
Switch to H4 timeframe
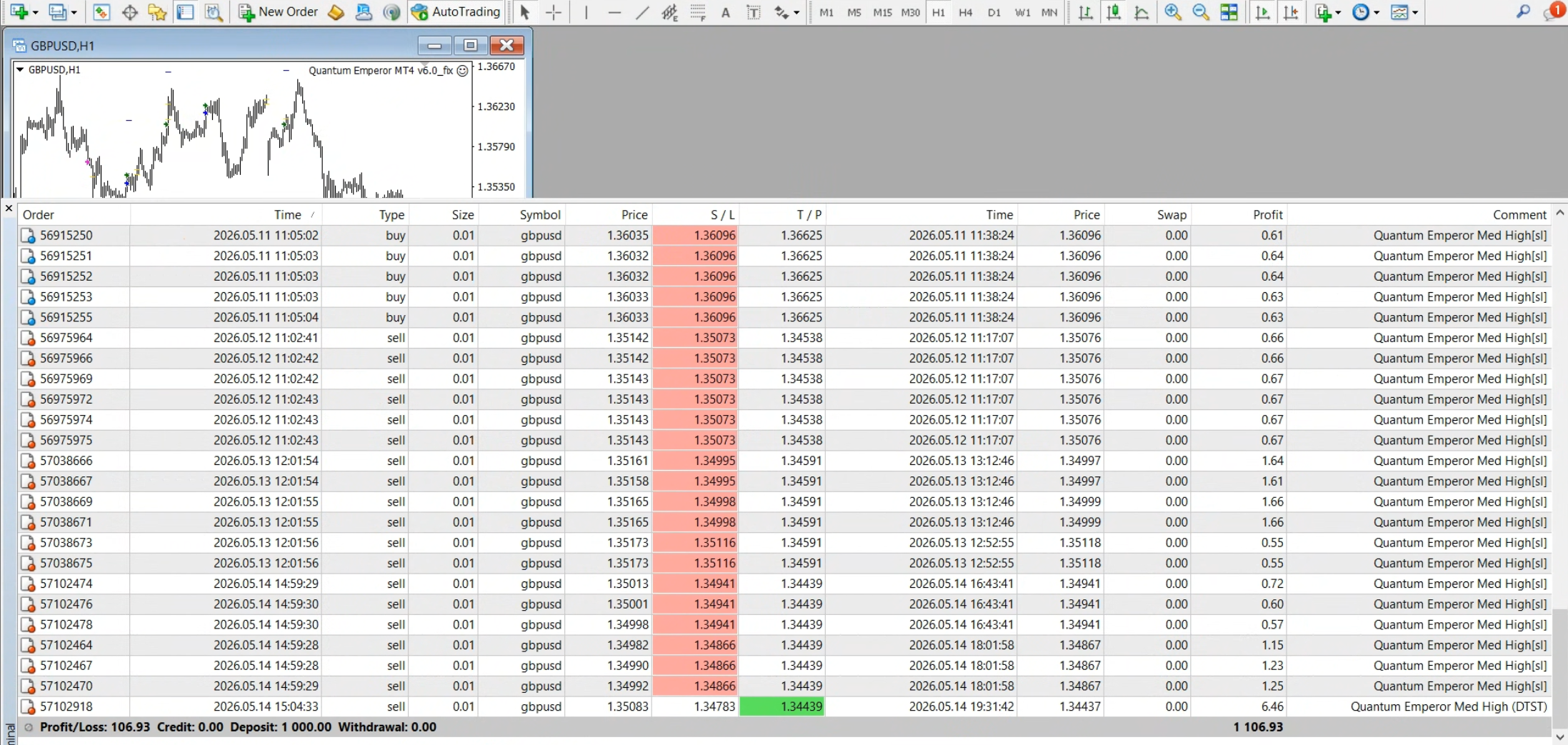(x=966, y=12)
